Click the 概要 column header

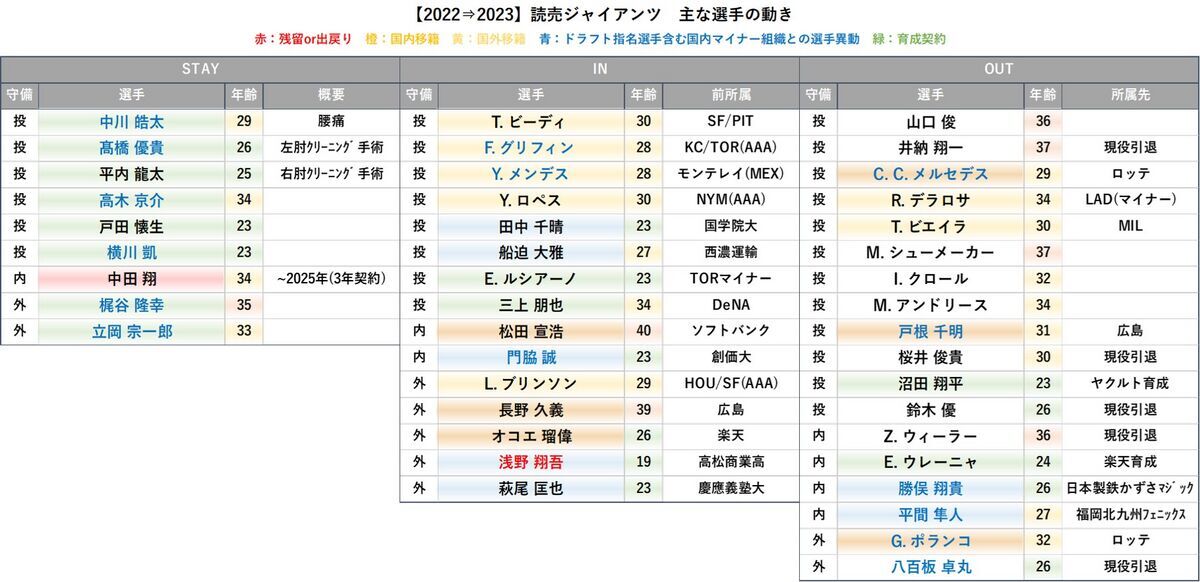pos(330,95)
